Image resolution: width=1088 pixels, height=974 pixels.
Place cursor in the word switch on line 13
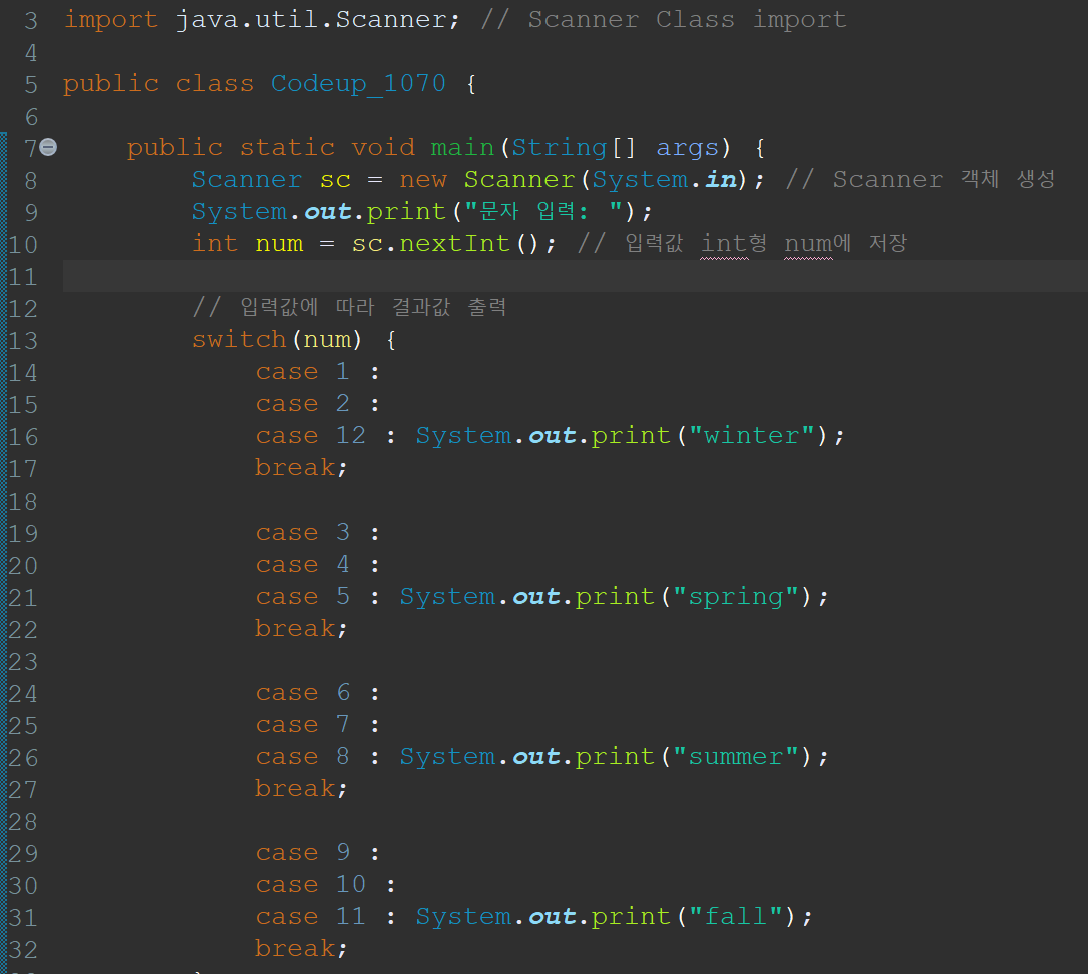(239, 339)
